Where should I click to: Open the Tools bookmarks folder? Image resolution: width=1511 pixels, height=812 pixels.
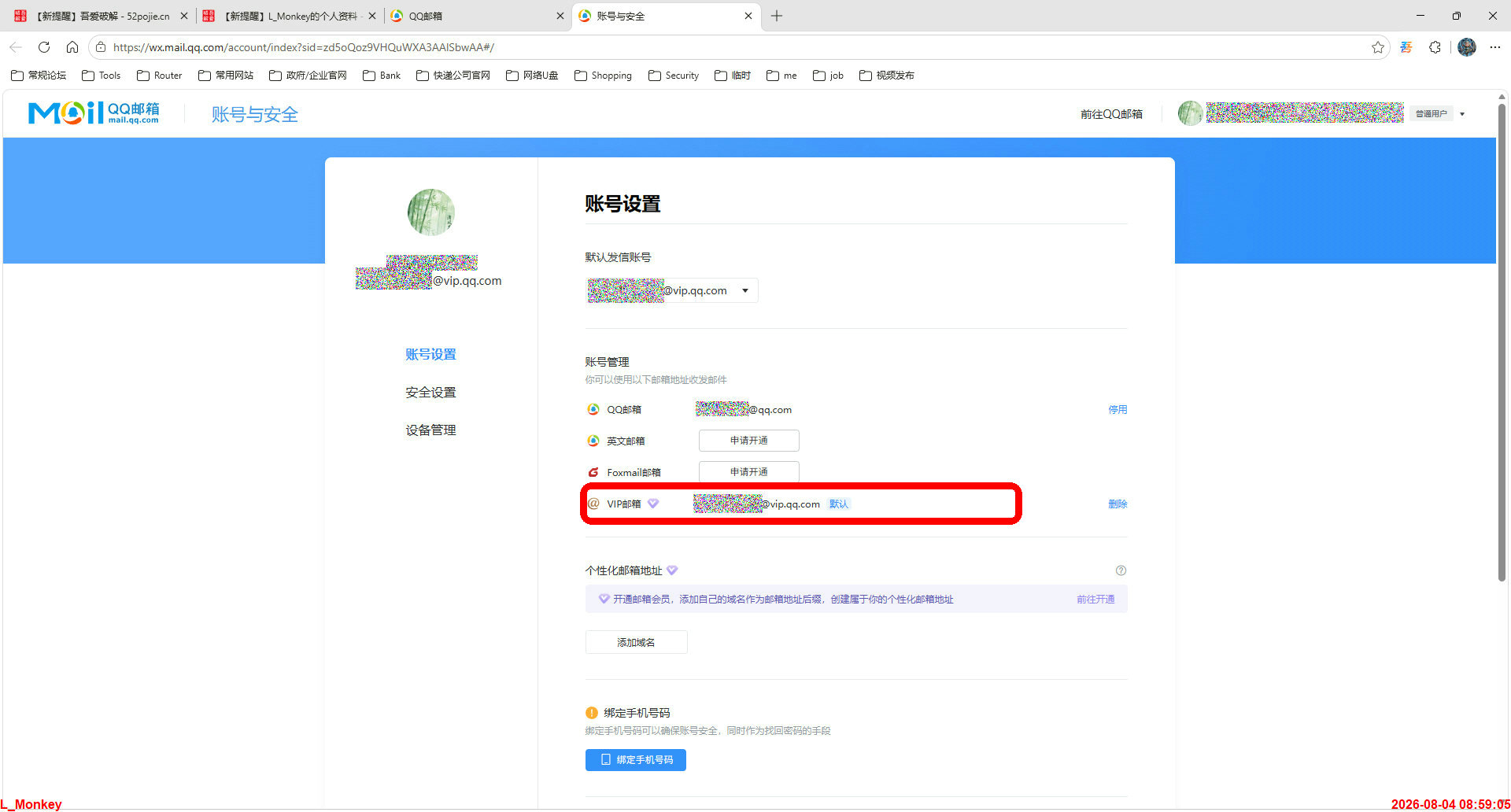102,76
